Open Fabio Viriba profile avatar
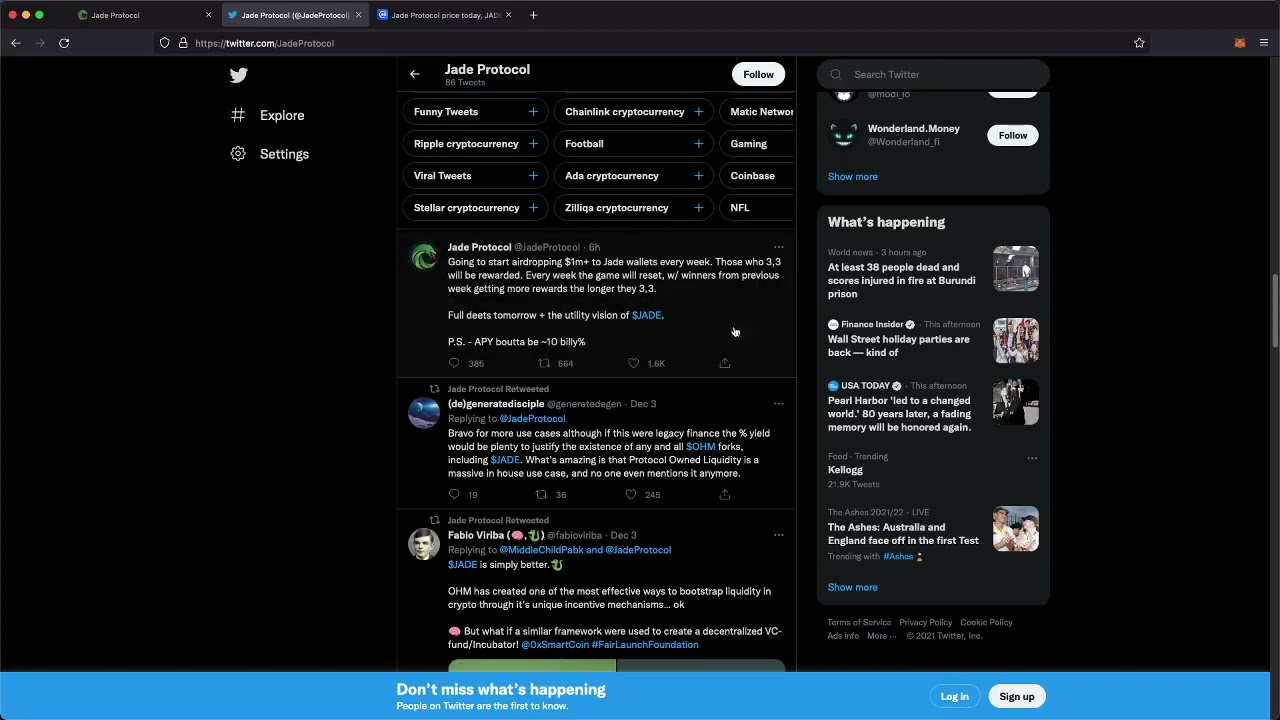1280x720 pixels. 424,545
